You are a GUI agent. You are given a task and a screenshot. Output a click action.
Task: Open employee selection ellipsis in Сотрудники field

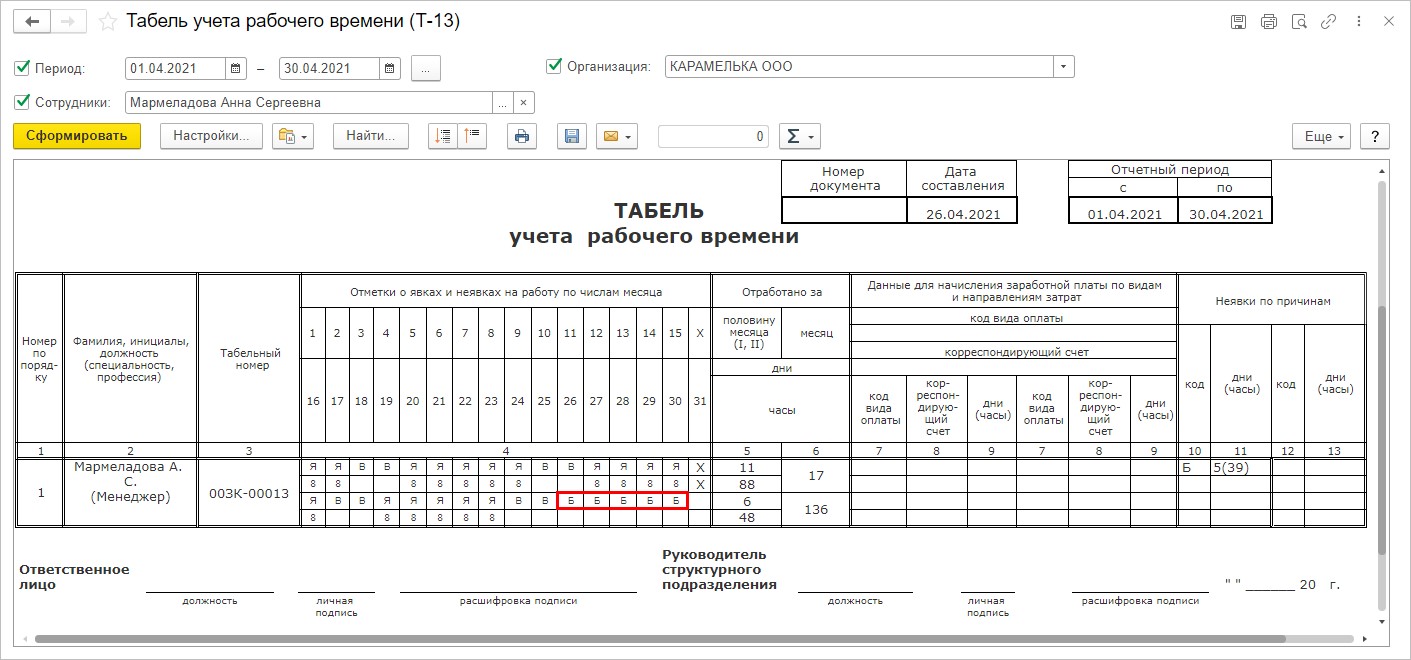click(503, 102)
